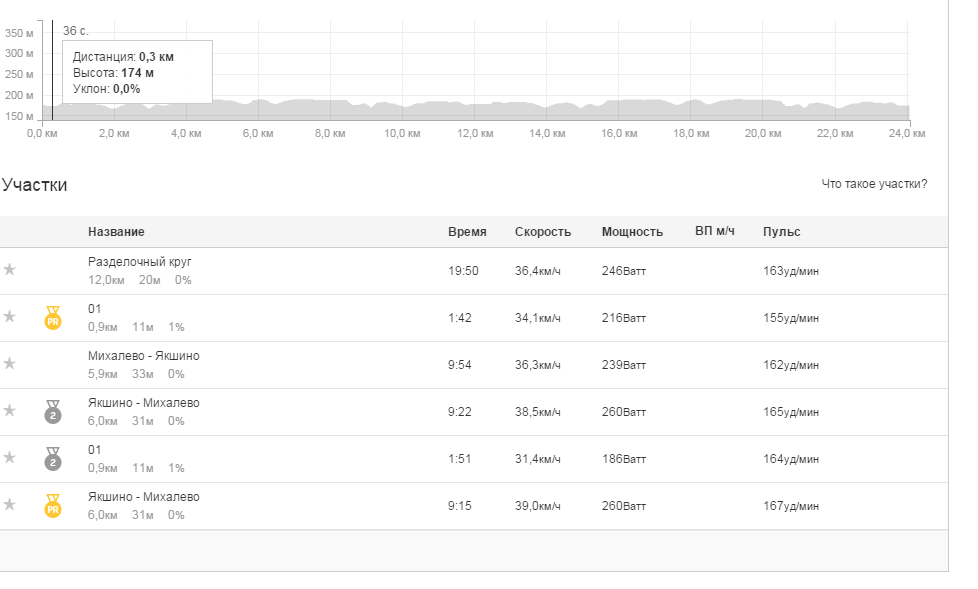This screenshot has width=978, height=589.
Task: Star segment 01 with time 1:51
Action: 9,458
